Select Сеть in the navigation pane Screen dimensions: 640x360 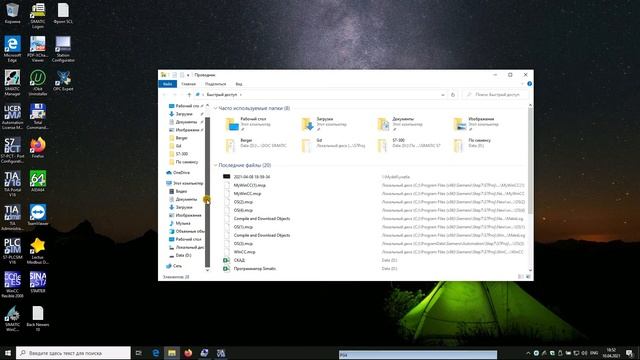(177, 266)
